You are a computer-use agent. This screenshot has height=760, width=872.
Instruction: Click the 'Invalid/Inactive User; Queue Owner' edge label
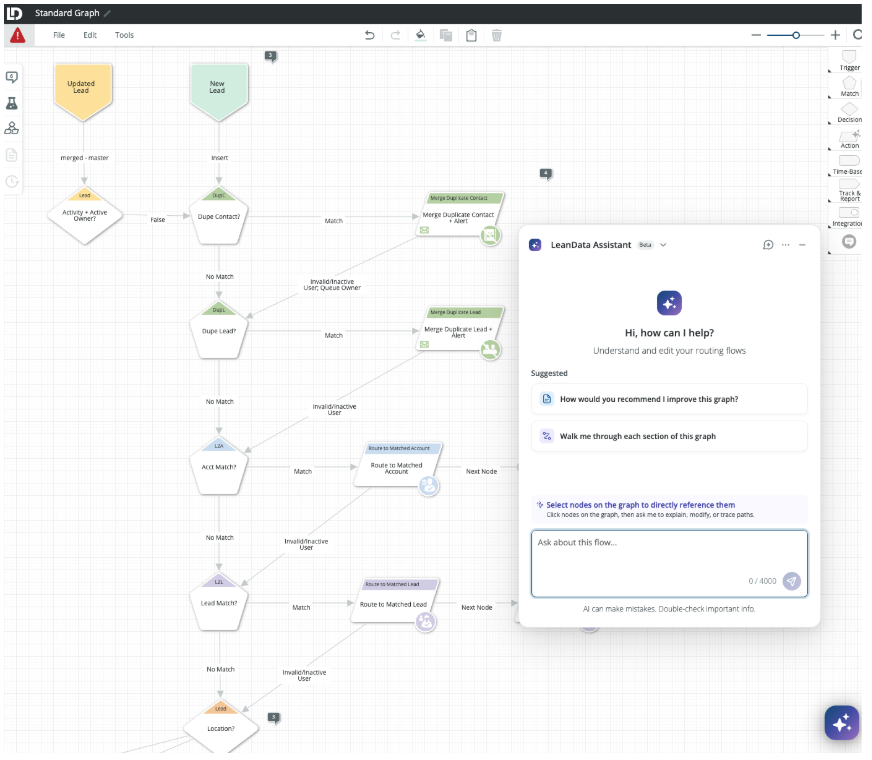(x=333, y=285)
